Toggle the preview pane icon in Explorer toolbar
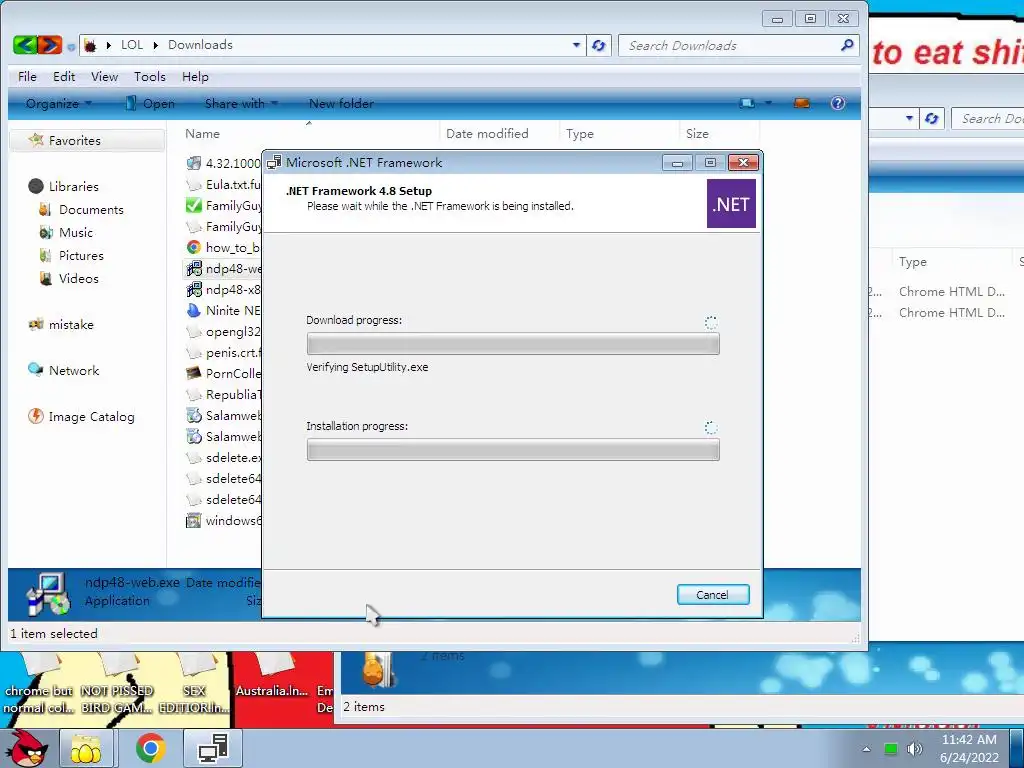This screenshot has height=768, width=1024. (801, 103)
